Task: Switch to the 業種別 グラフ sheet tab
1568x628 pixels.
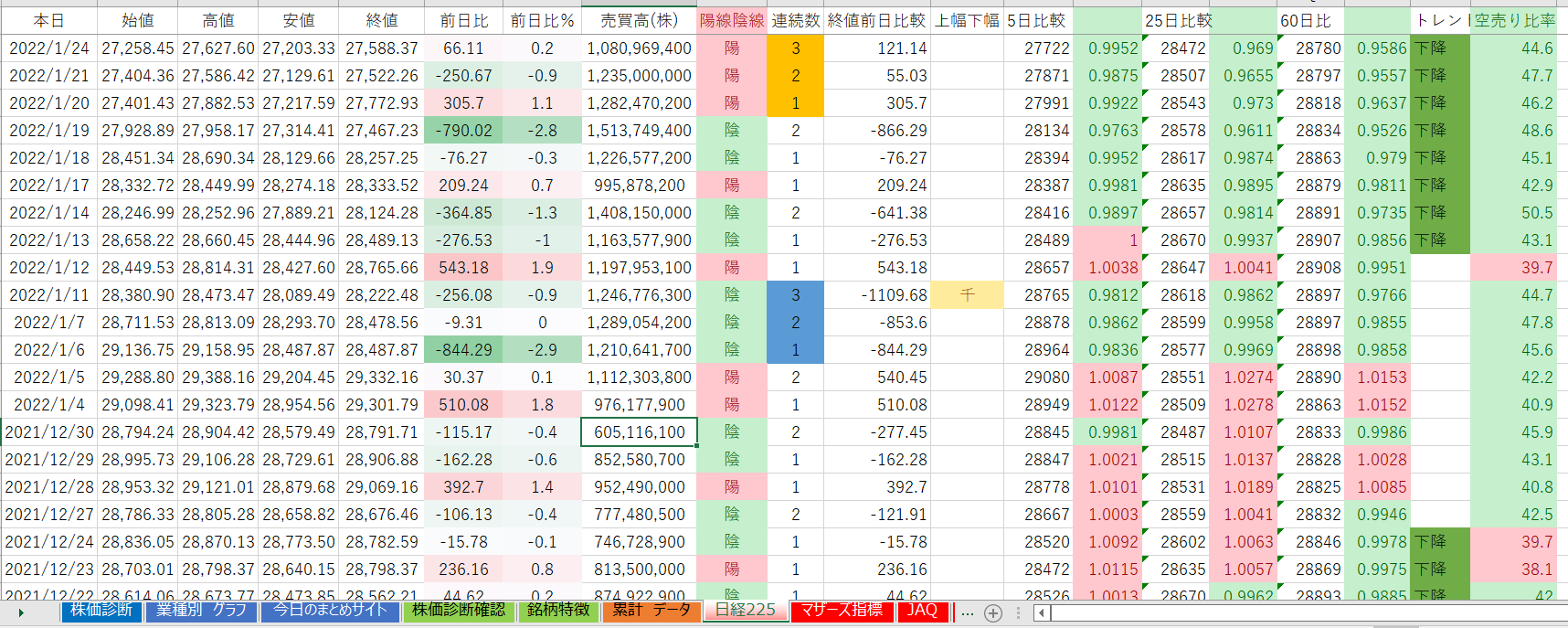Action: tap(201, 611)
